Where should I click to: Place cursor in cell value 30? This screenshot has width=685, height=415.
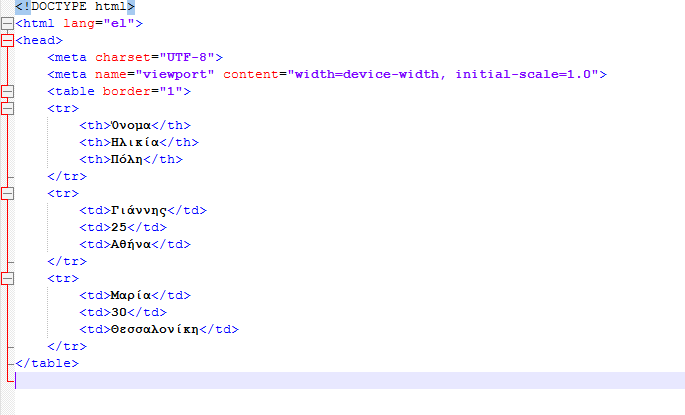point(119,312)
